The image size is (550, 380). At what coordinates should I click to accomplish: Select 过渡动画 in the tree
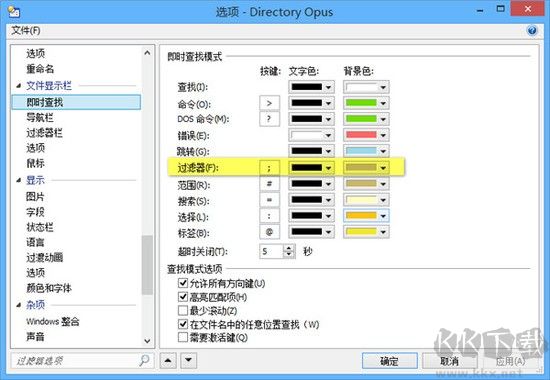click(44, 258)
